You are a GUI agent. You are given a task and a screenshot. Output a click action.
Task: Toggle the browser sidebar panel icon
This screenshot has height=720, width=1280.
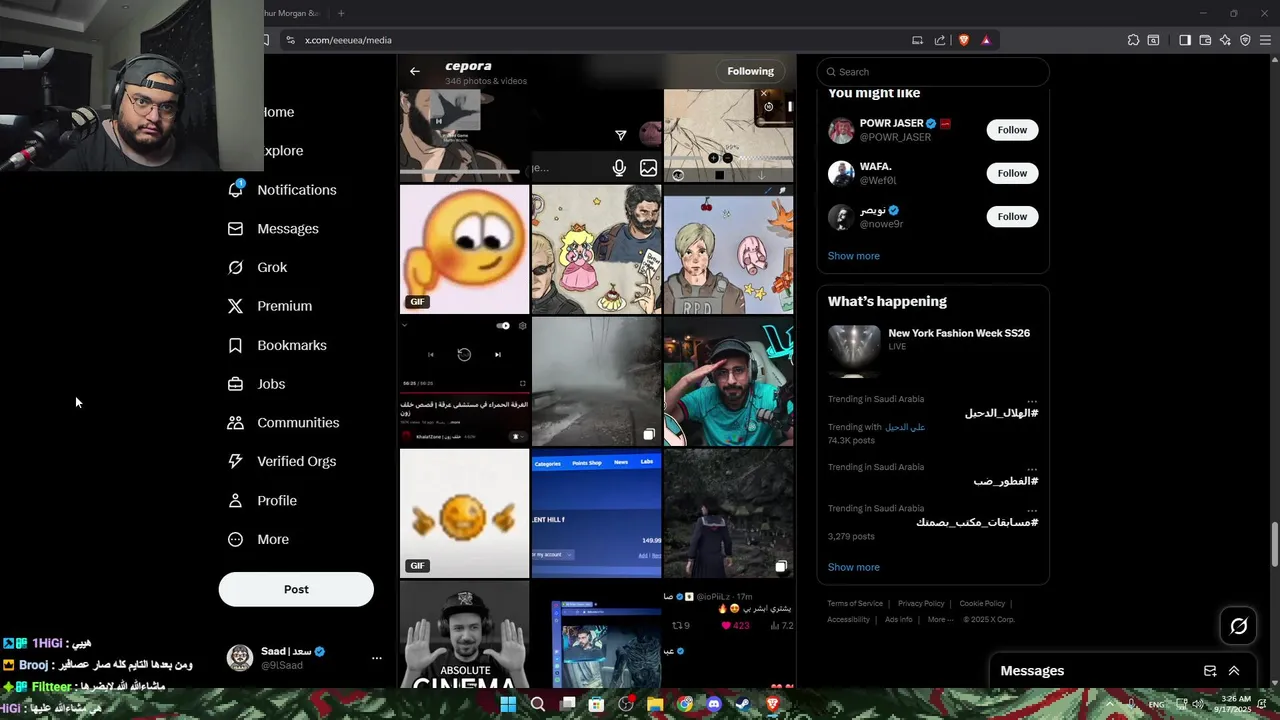click(x=1184, y=40)
